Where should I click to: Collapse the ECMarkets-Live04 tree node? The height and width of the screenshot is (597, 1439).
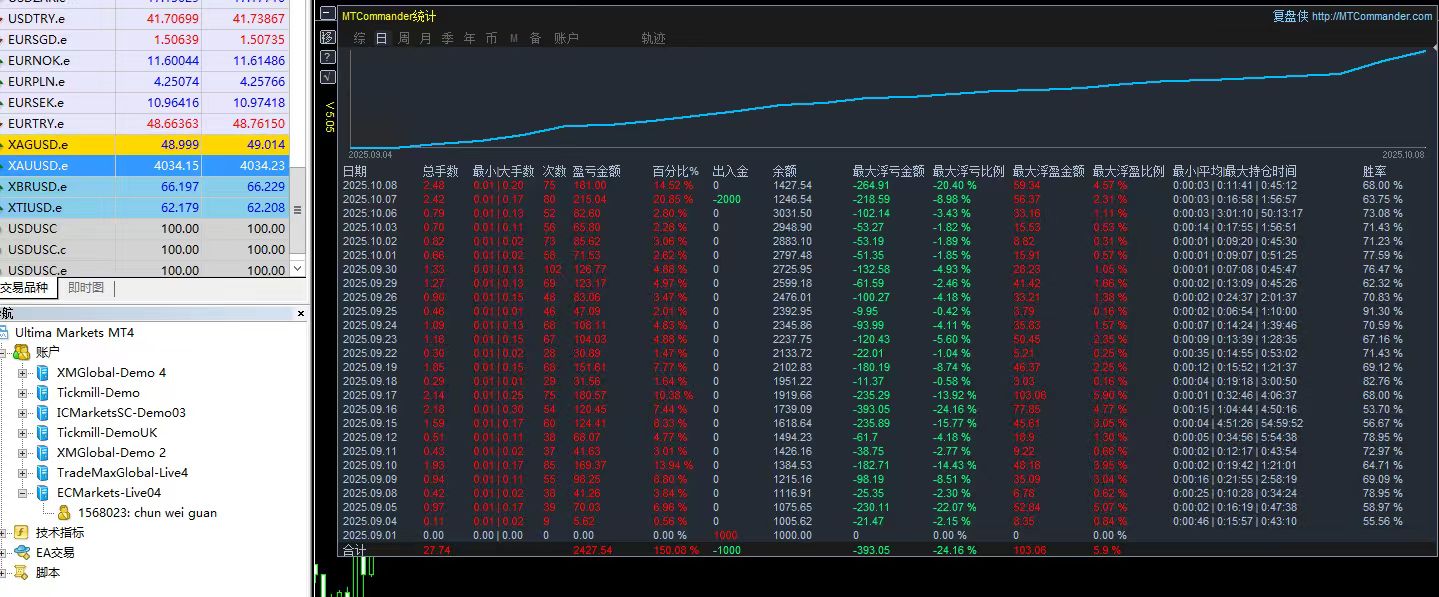(22, 493)
